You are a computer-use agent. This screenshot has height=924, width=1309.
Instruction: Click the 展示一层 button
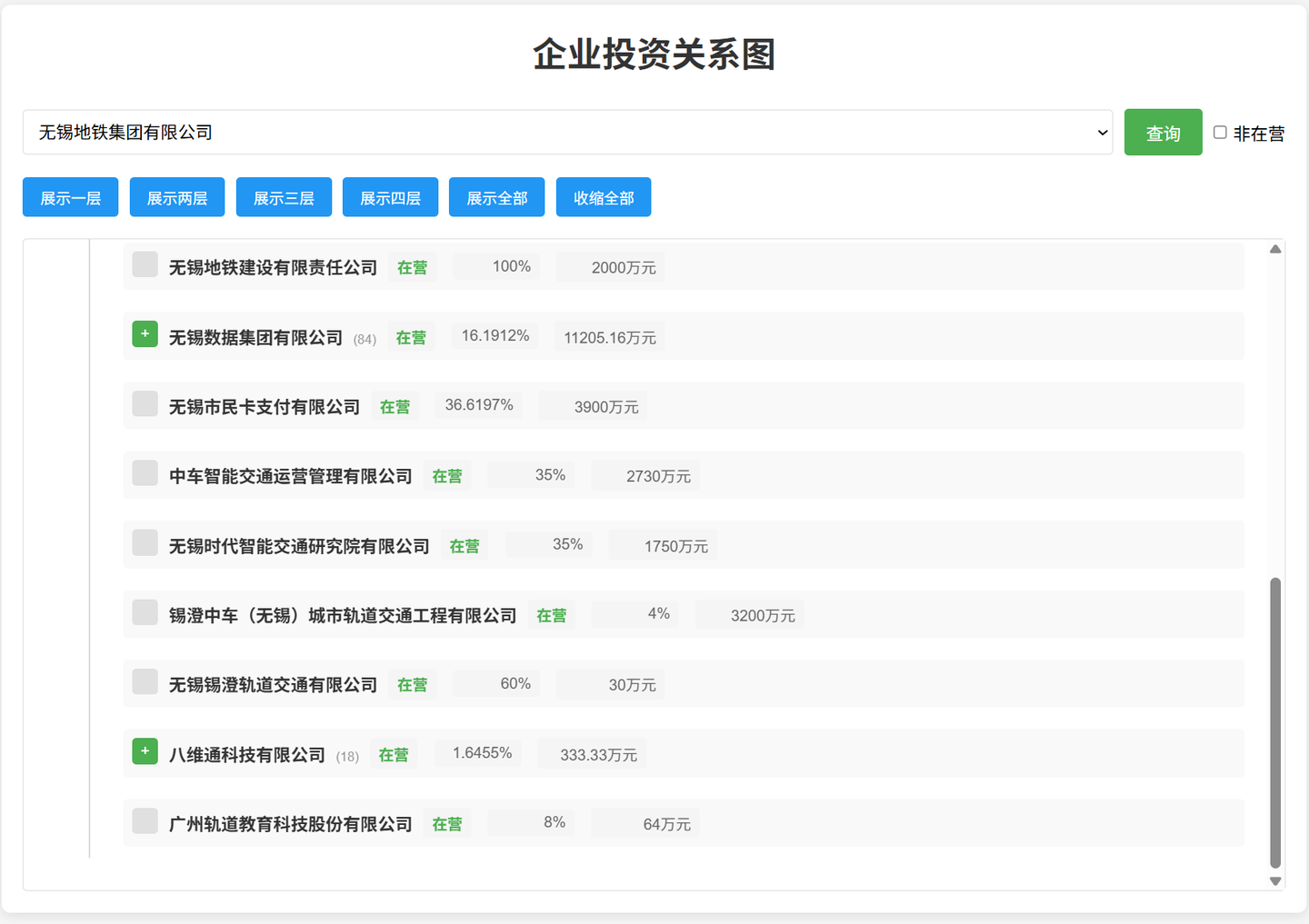pyautogui.click(x=71, y=197)
